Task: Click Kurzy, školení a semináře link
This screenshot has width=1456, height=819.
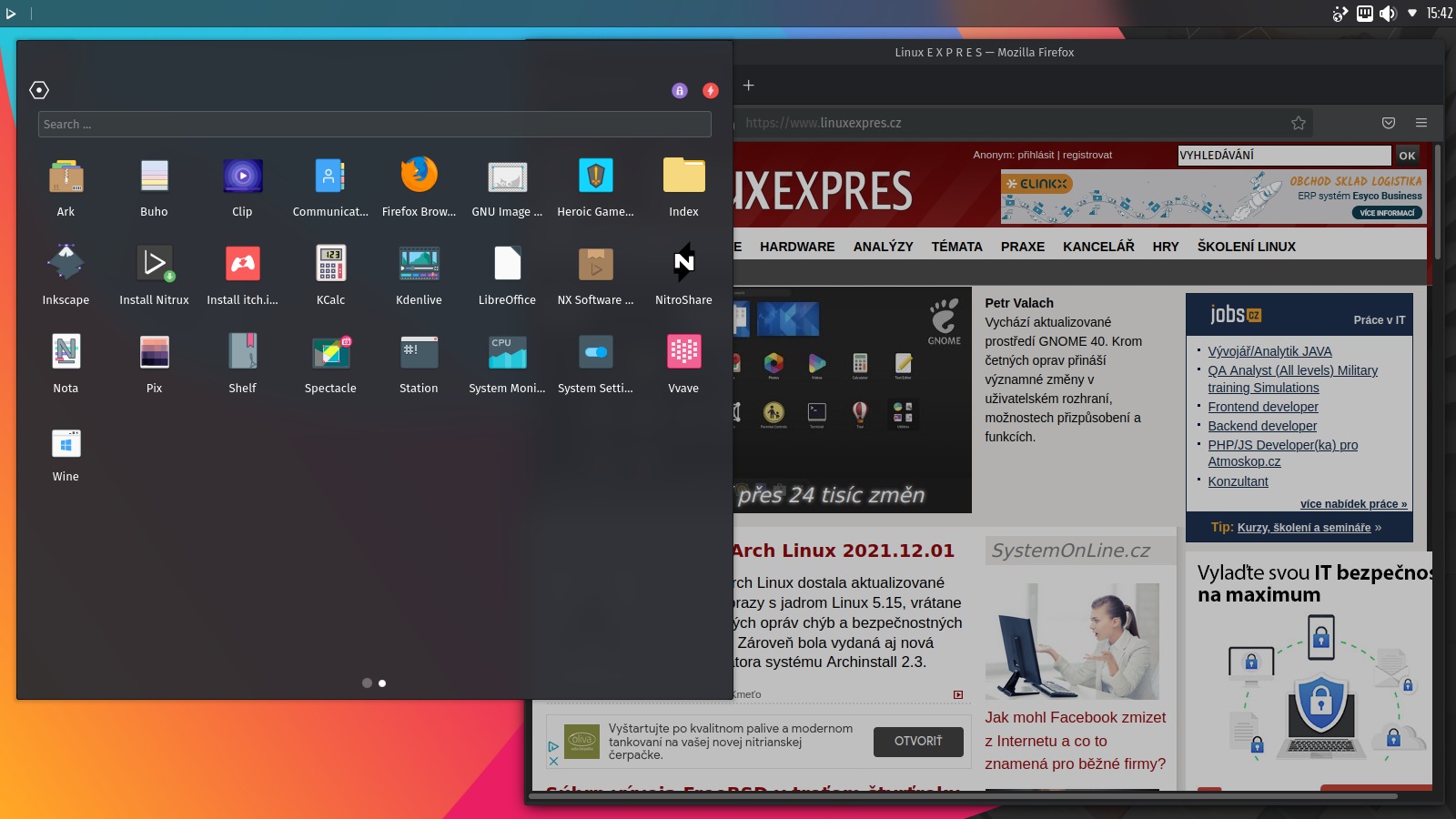Action: coord(1303,528)
